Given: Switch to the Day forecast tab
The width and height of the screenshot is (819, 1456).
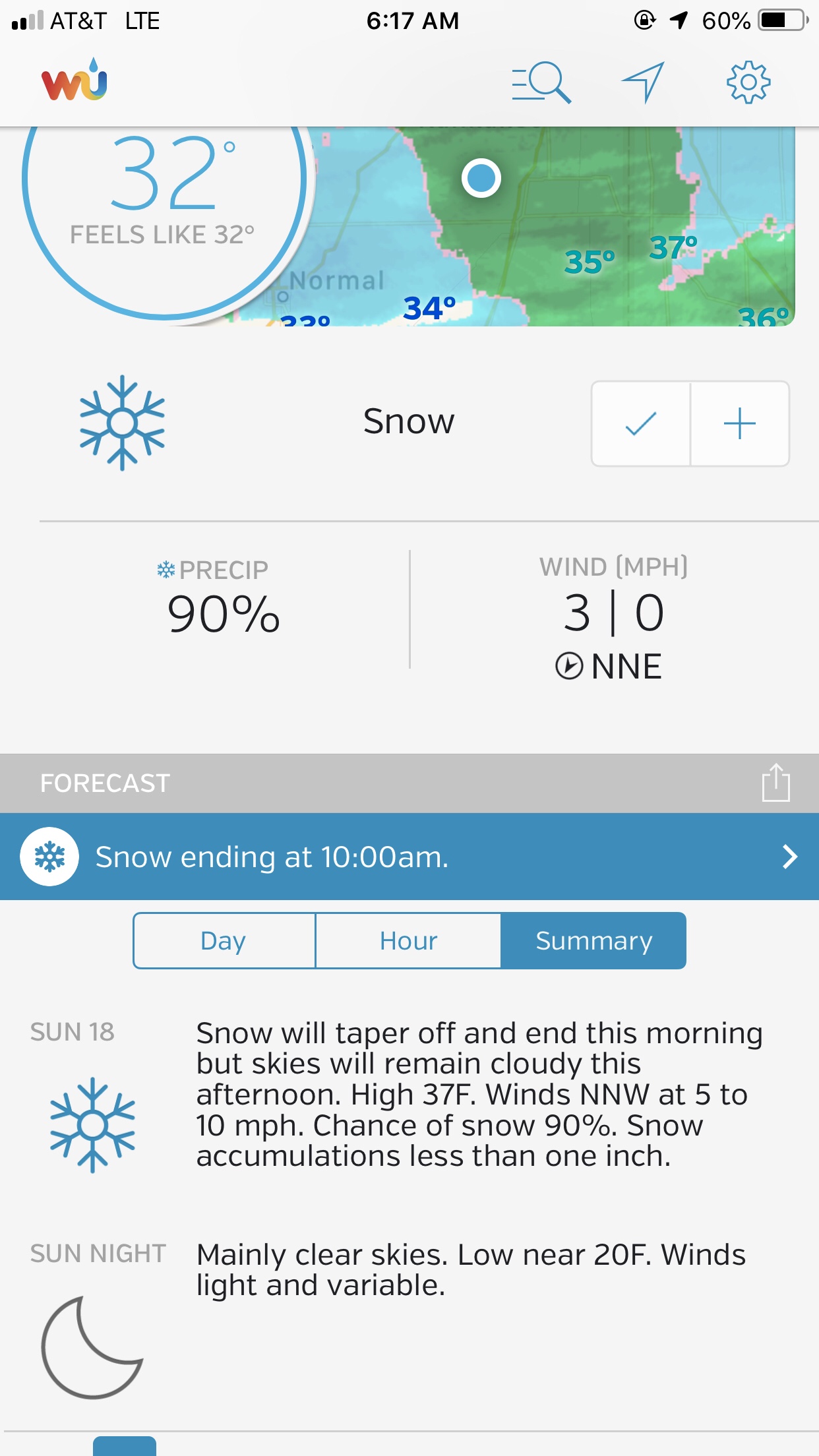Looking at the screenshot, I should [x=224, y=941].
